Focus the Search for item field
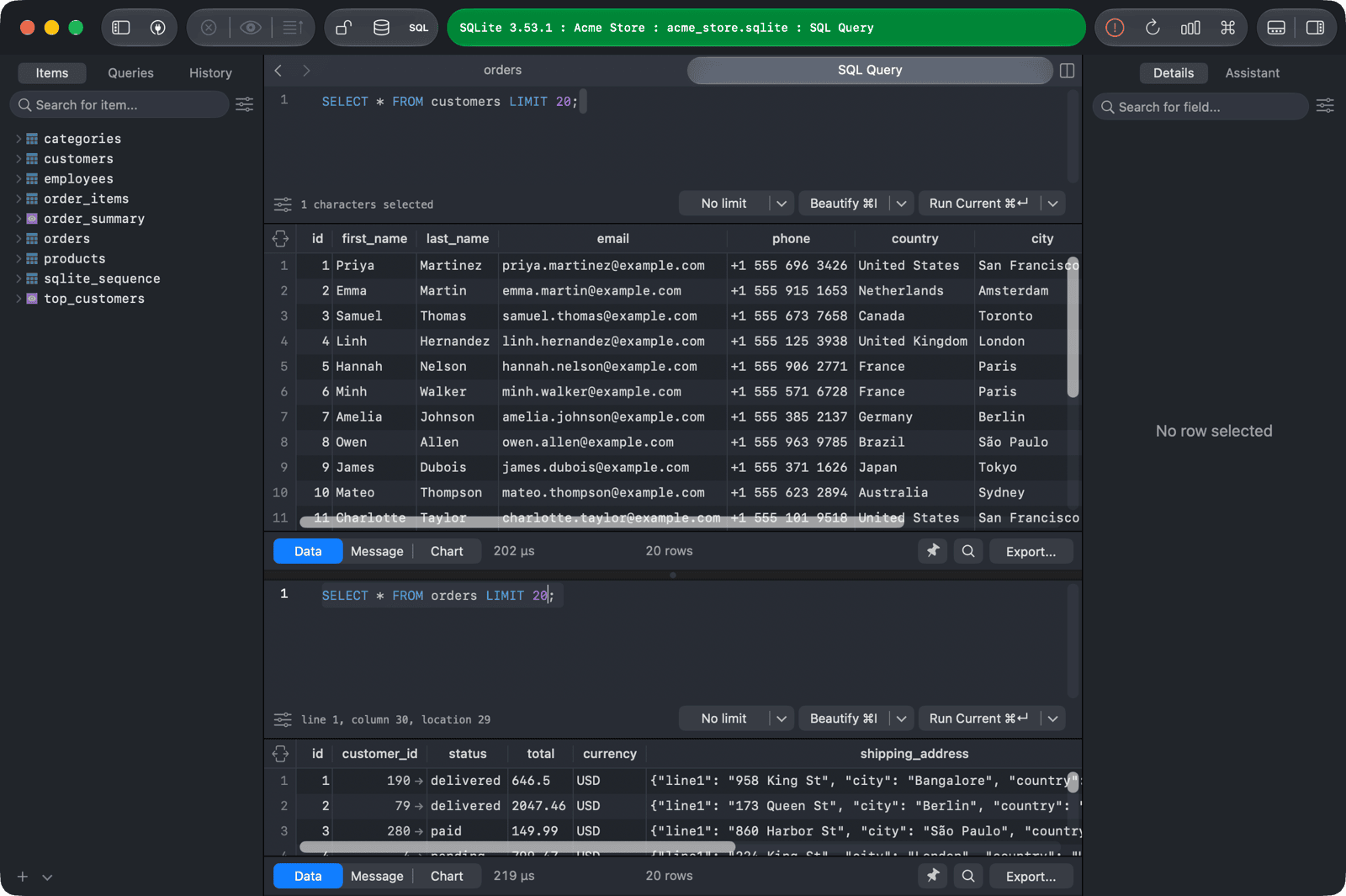This screenshot has height=896, width=1346. (x=119, y=104)
